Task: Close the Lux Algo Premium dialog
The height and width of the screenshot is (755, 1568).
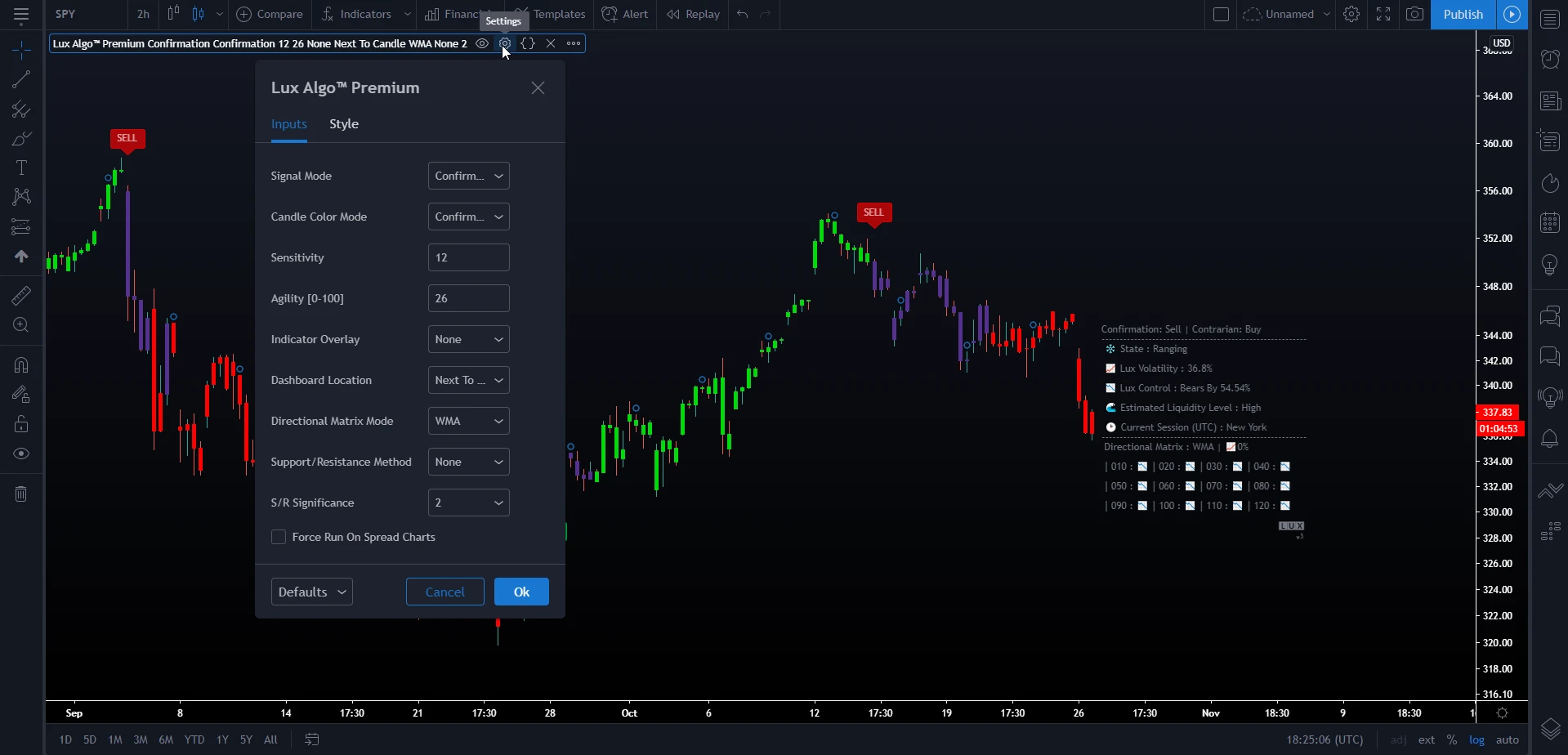Action: point(538,88)
